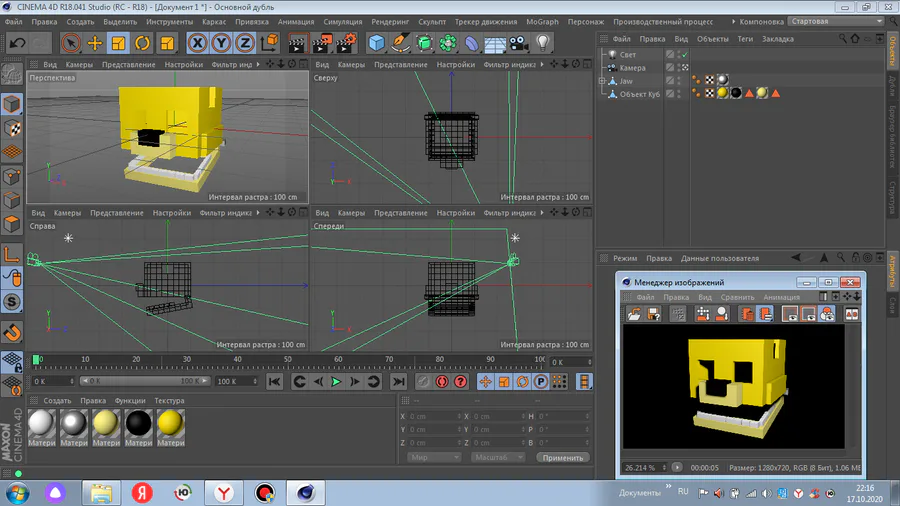Toggle the X axis lock
The height and width of the screenshot is (506, 900).
197,43
